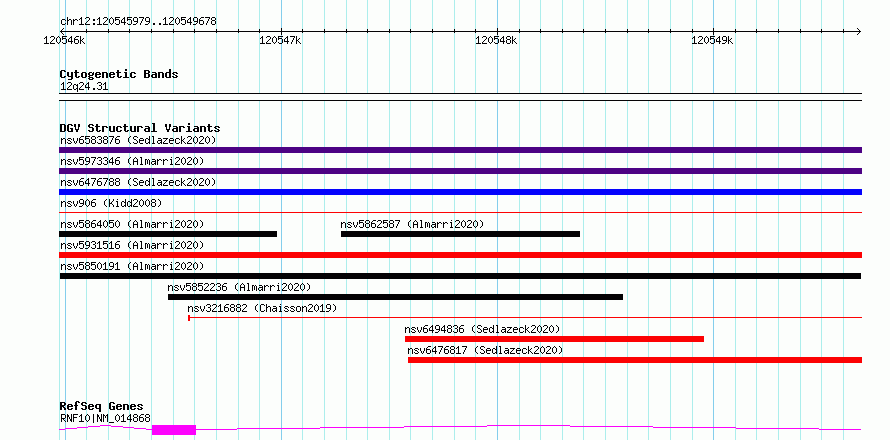This screenshot has height=440, width=890.
Task: Open the nsv3216882 (Chaisson2019) label
Action: [262, 308]
